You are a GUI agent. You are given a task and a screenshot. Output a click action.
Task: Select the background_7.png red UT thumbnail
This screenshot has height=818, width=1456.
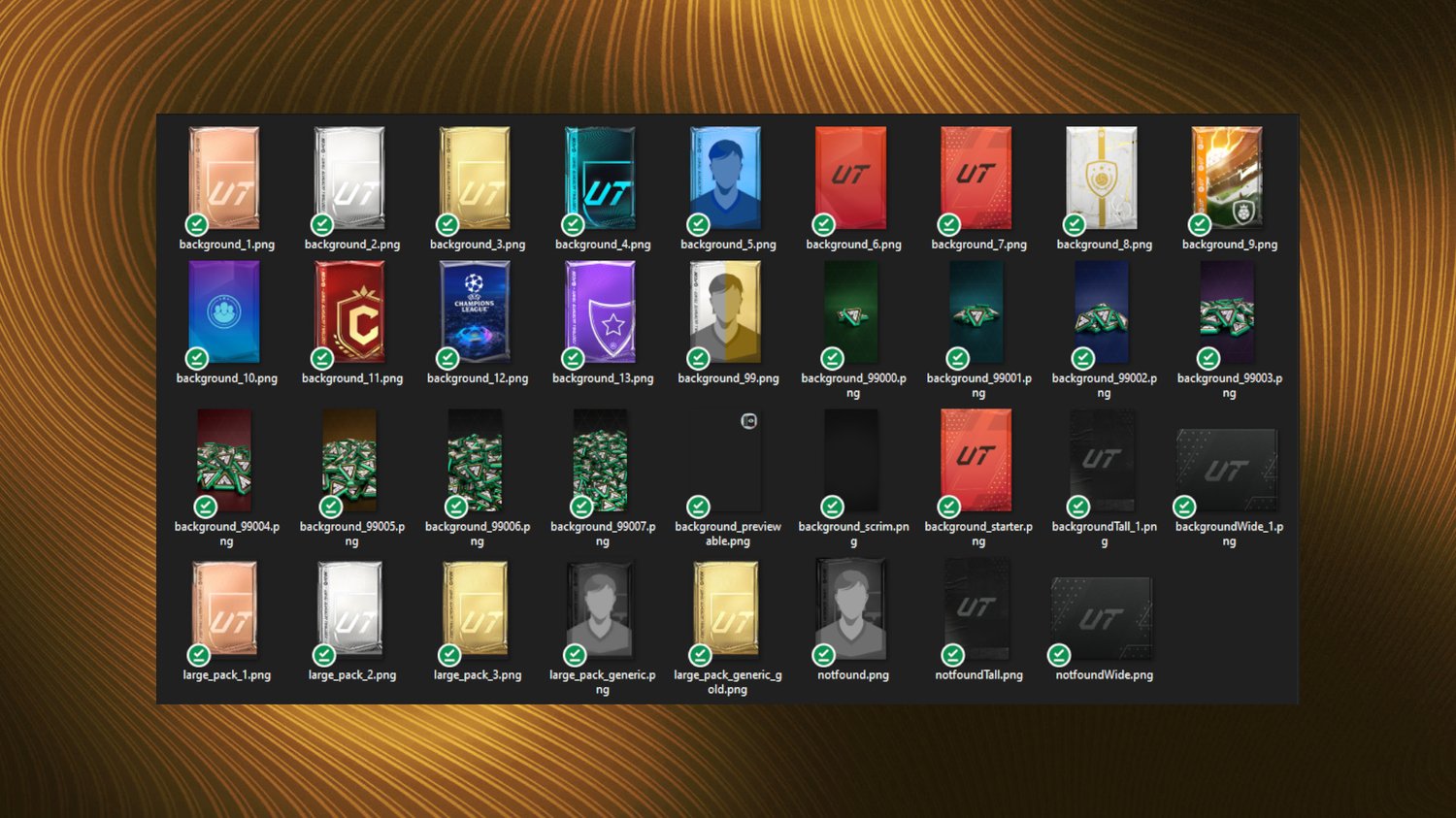pos(976,179)
